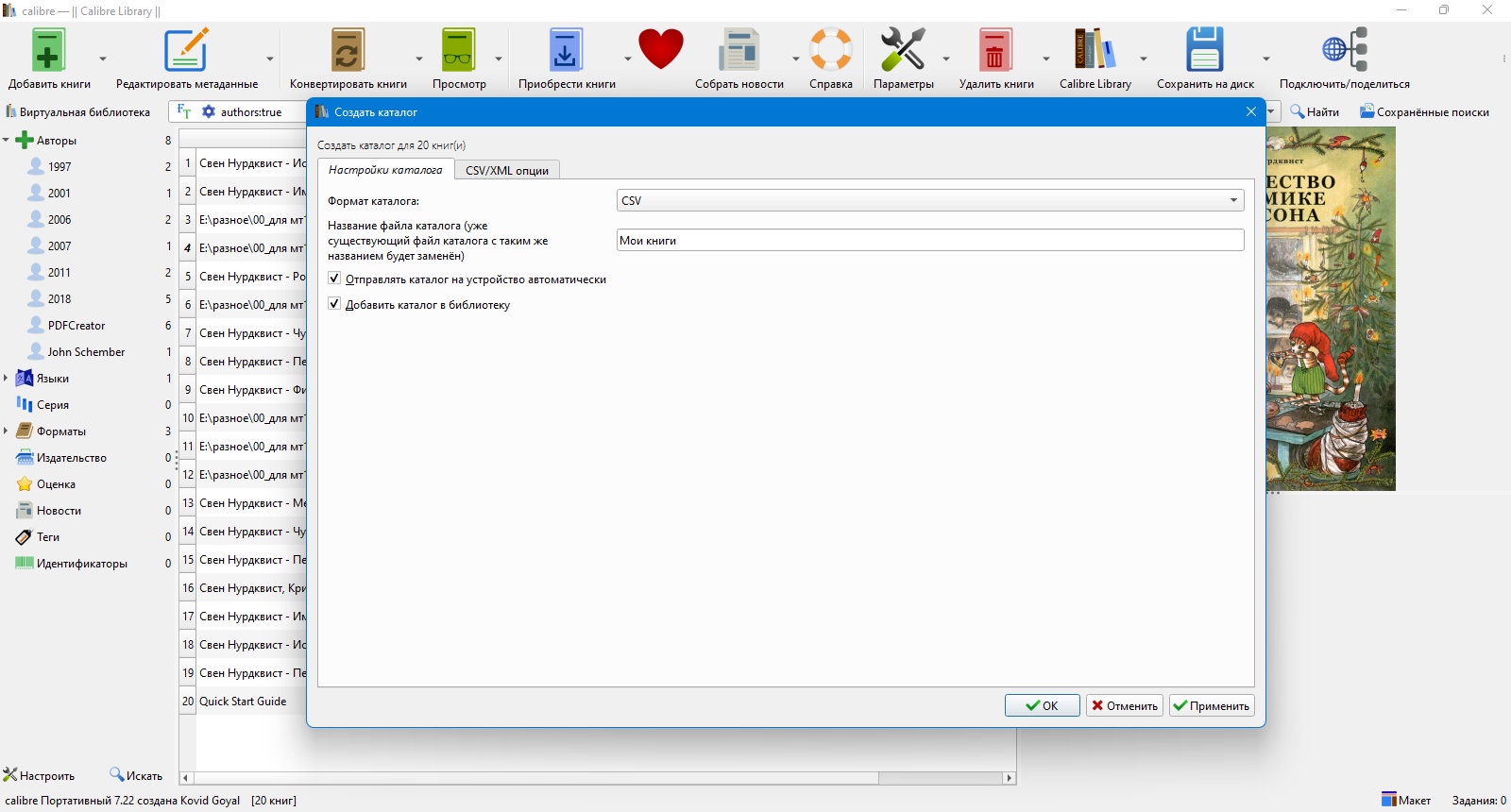Expand the Языки tree category

click(x=6, y=378)
